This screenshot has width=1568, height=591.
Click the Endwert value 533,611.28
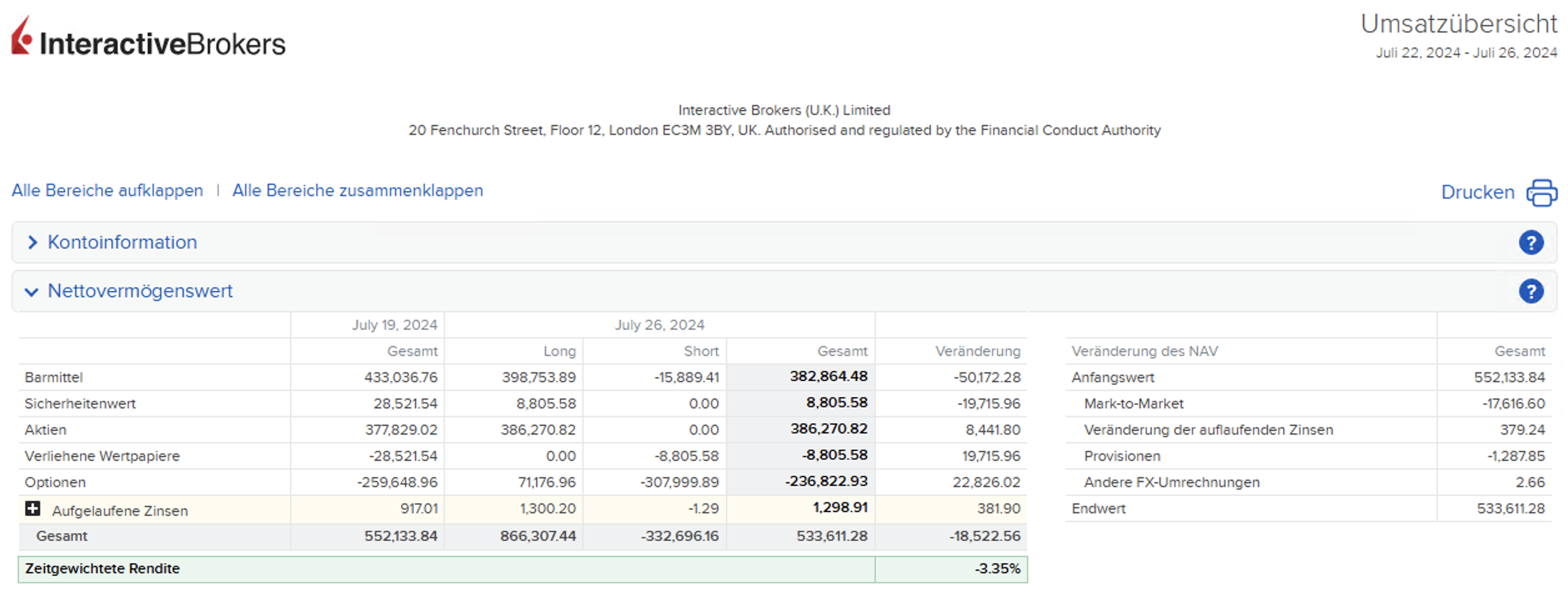coord(1510,509)
